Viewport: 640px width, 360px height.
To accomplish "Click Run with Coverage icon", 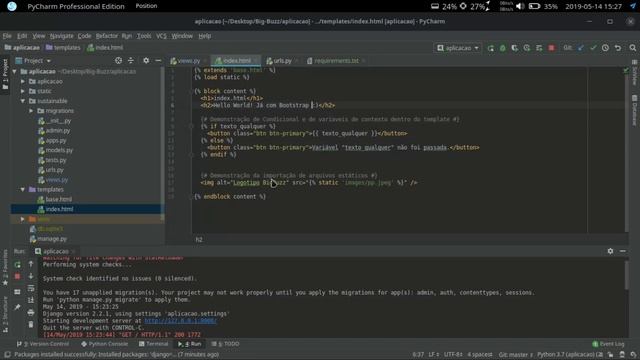I will [x=515, y=48].
